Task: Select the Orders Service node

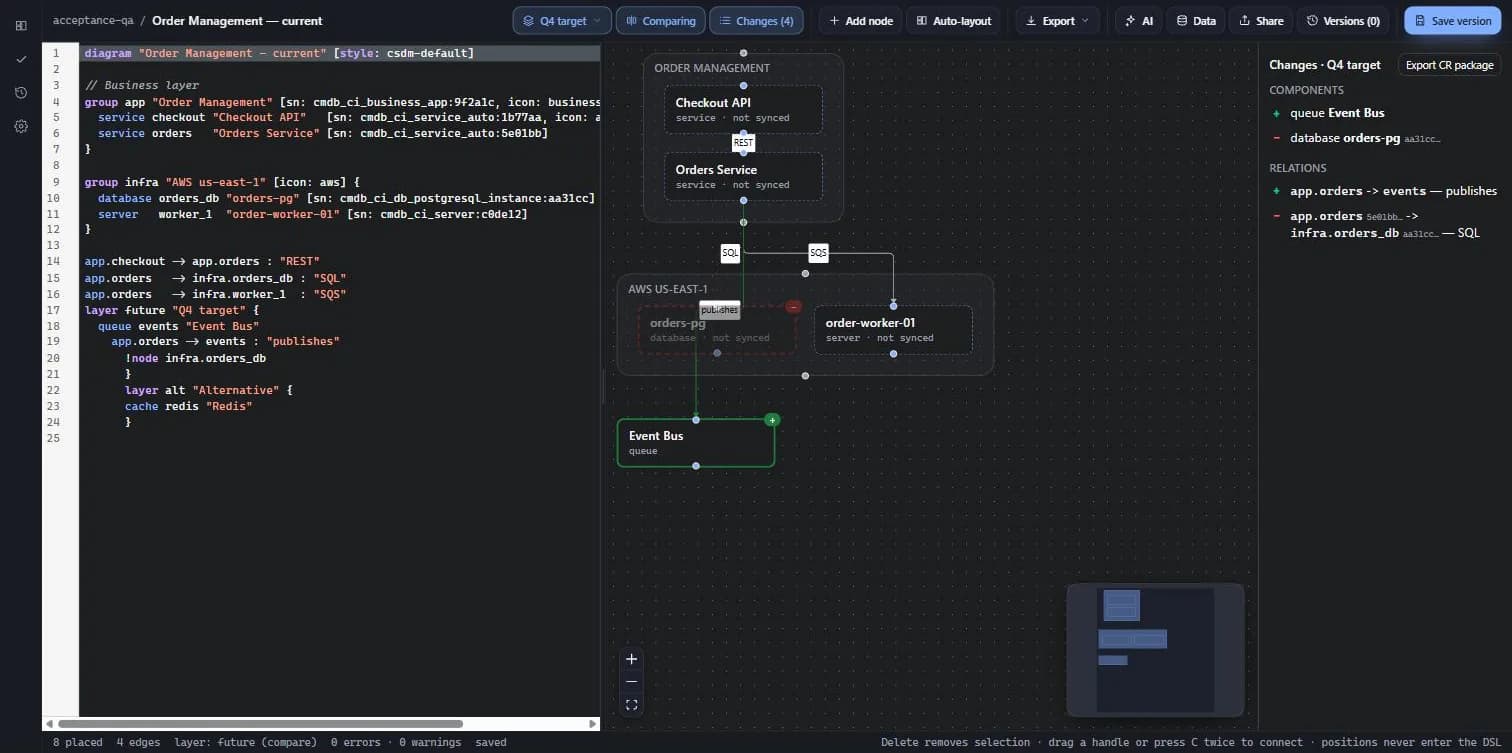Action: click(743, 176)
